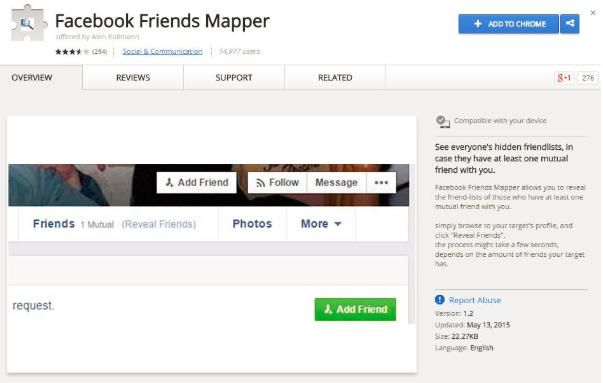Screen dimensions: 603x383
Task: Click the share icon button
Action: coord(570,24)
